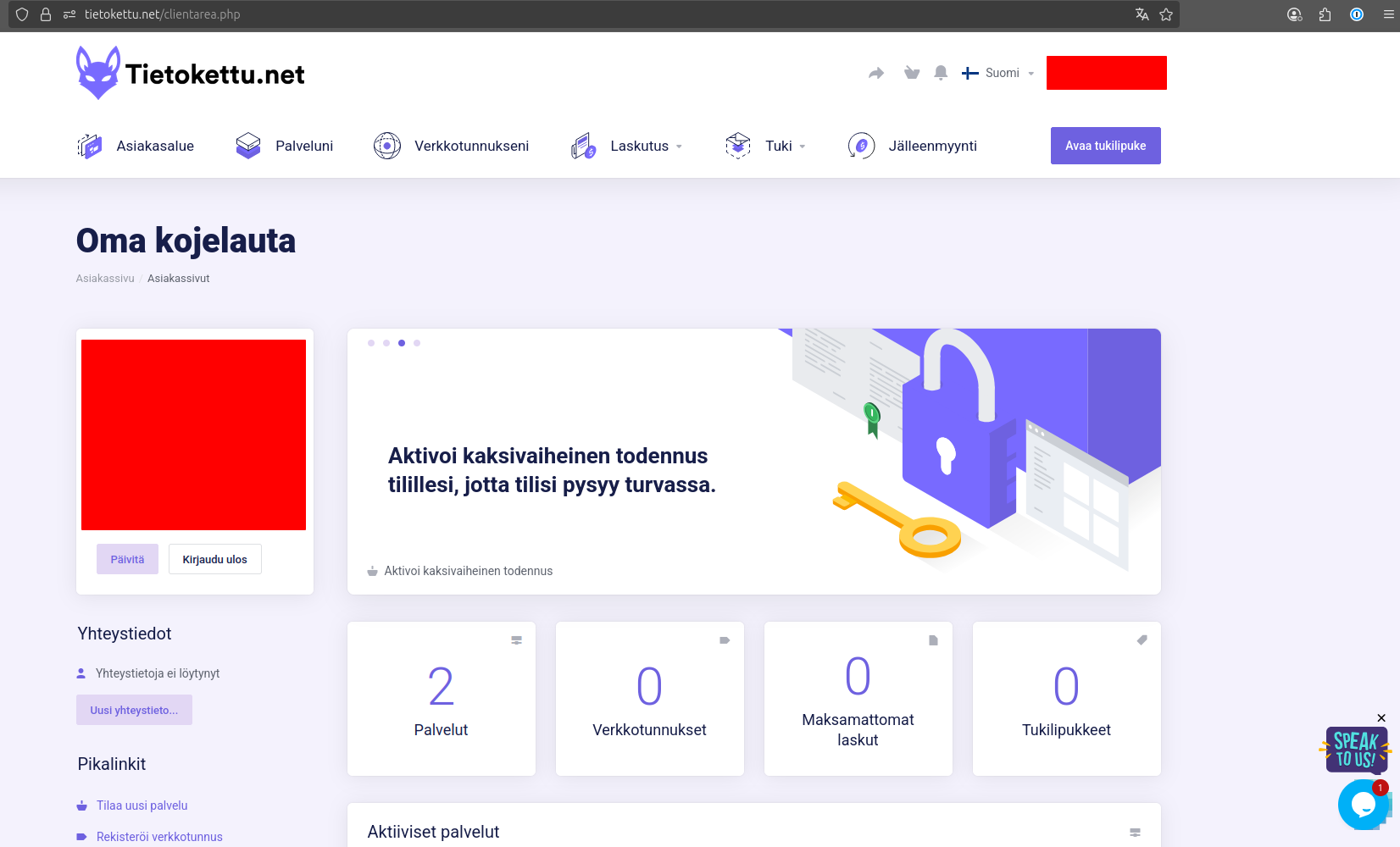1400x847 pixels.
Task: Open the Maksamattomat laskut tile
Action: coord(858,699)
